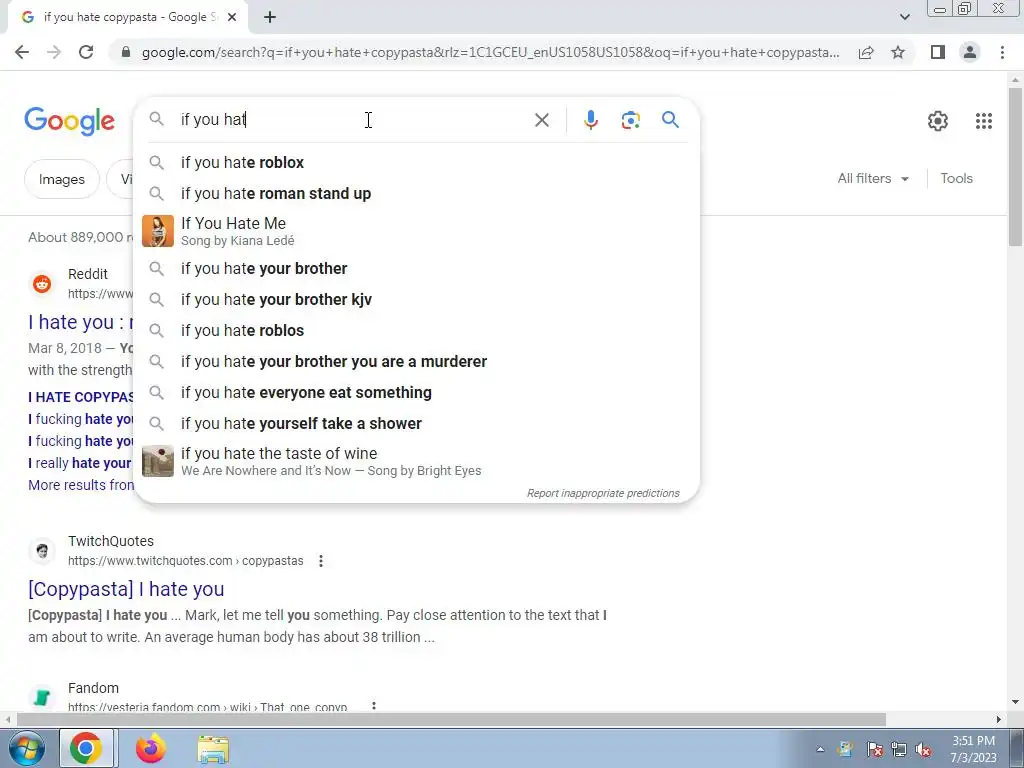Toggle Chrome side panel
The width and height of the screenshot is (1024, 768).
[x=938, y=52]
